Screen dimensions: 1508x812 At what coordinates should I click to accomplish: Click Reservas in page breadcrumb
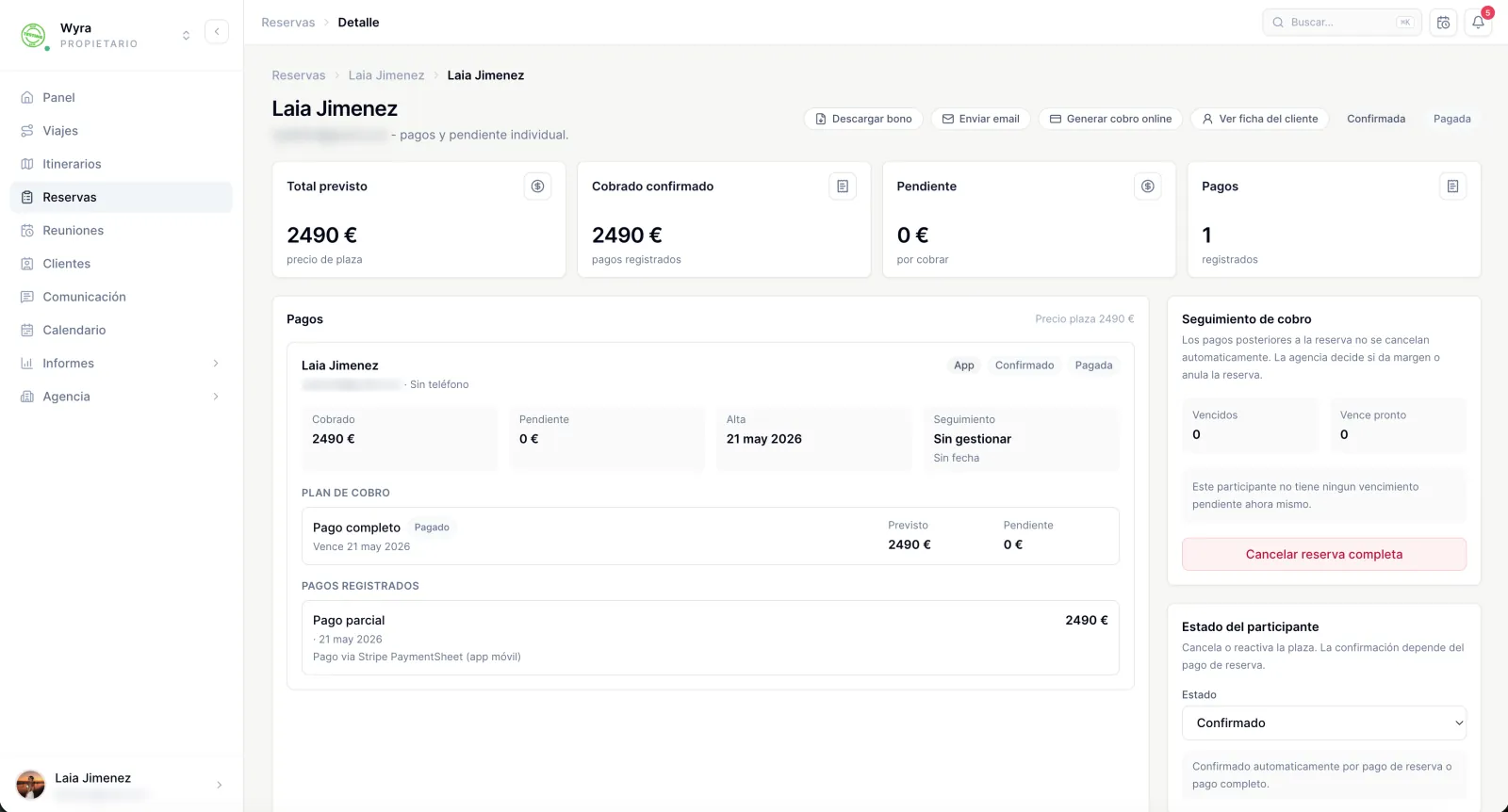tap(299, 75)
